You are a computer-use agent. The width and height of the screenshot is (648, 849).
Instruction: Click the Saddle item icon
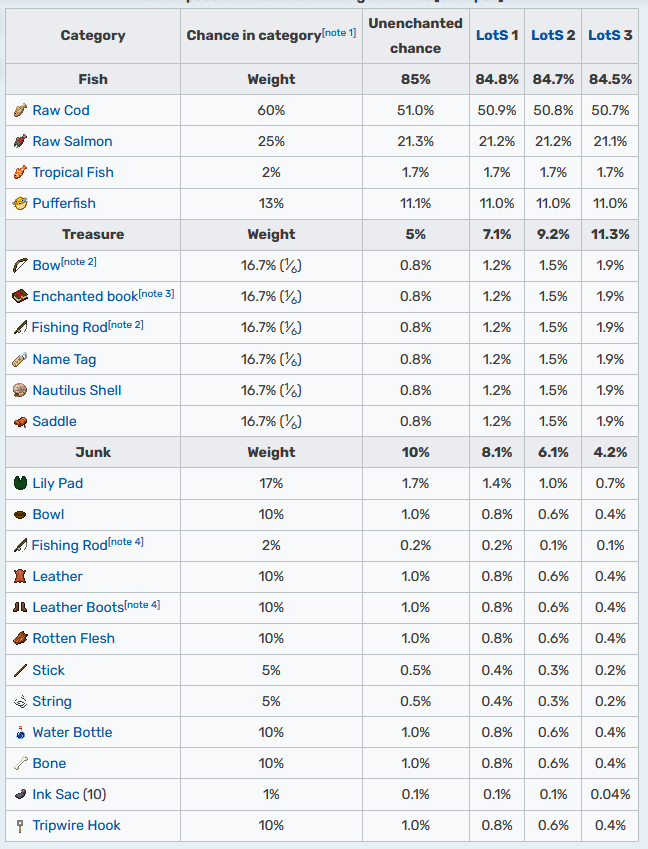[20, 422]
